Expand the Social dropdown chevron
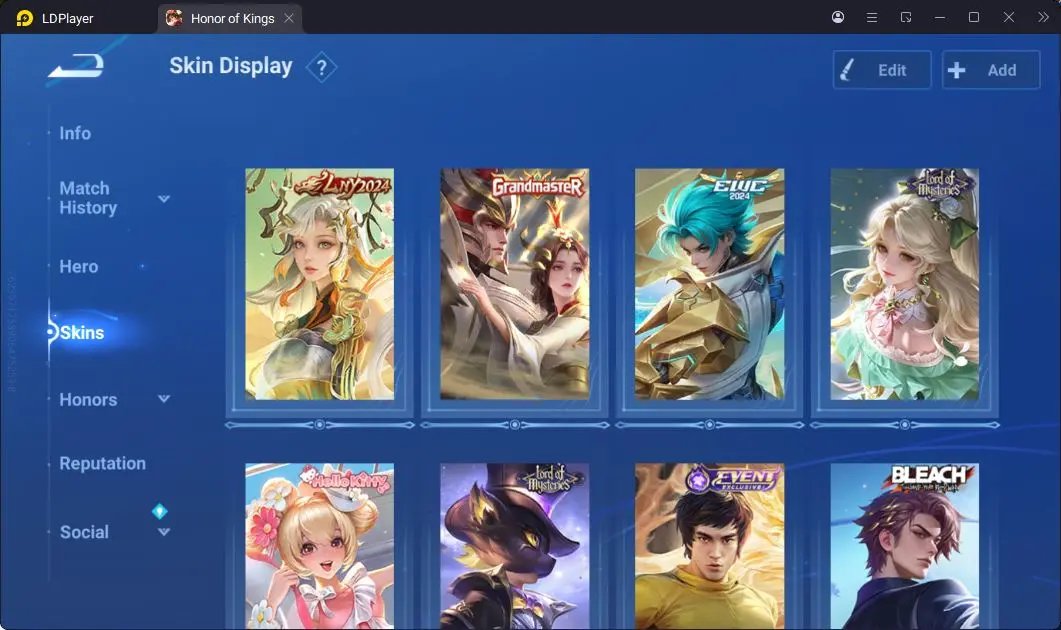 [164, 532]
